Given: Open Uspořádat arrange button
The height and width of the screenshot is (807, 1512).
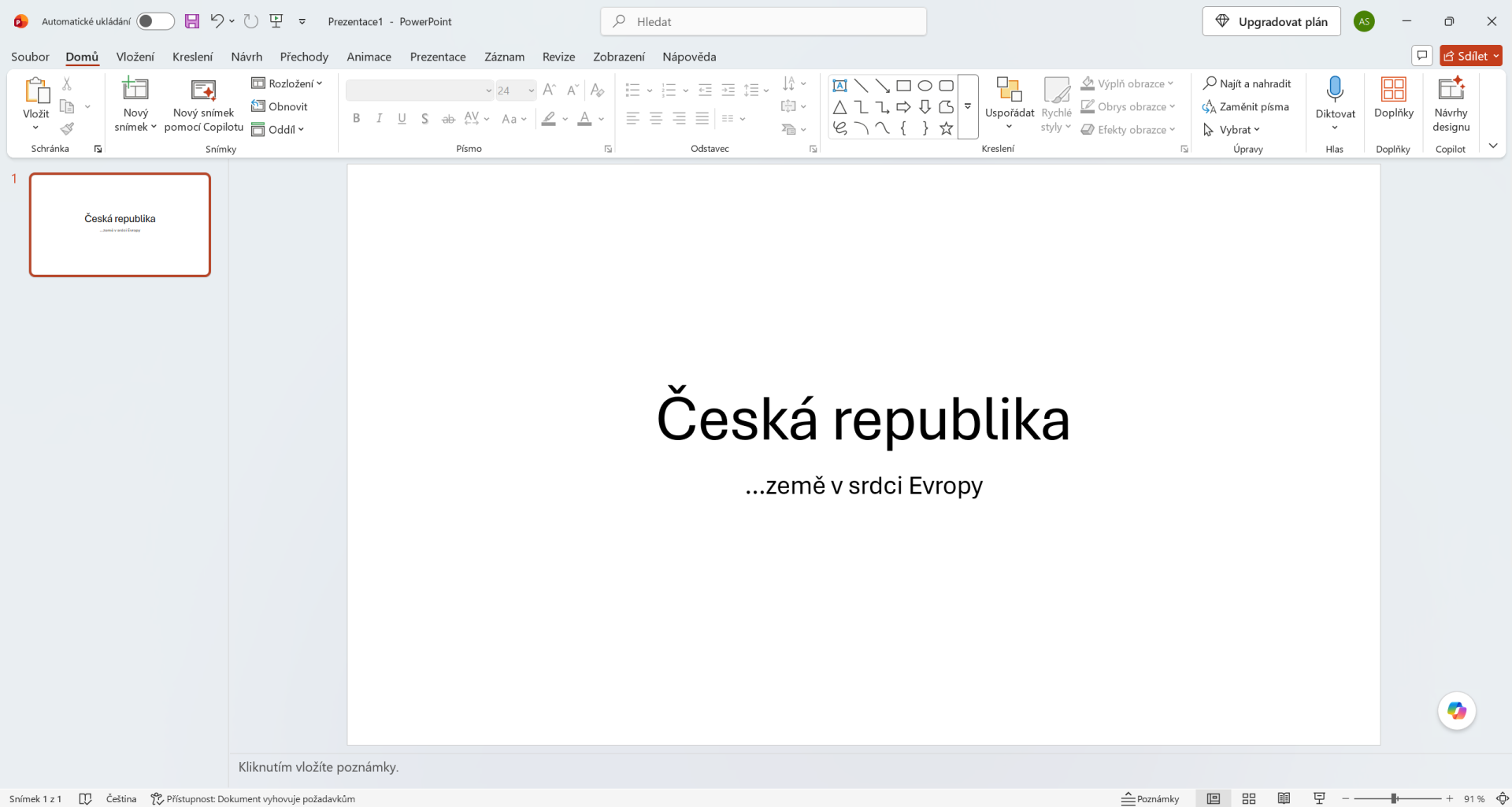Looking at the screenshot, I should 1009,104.
